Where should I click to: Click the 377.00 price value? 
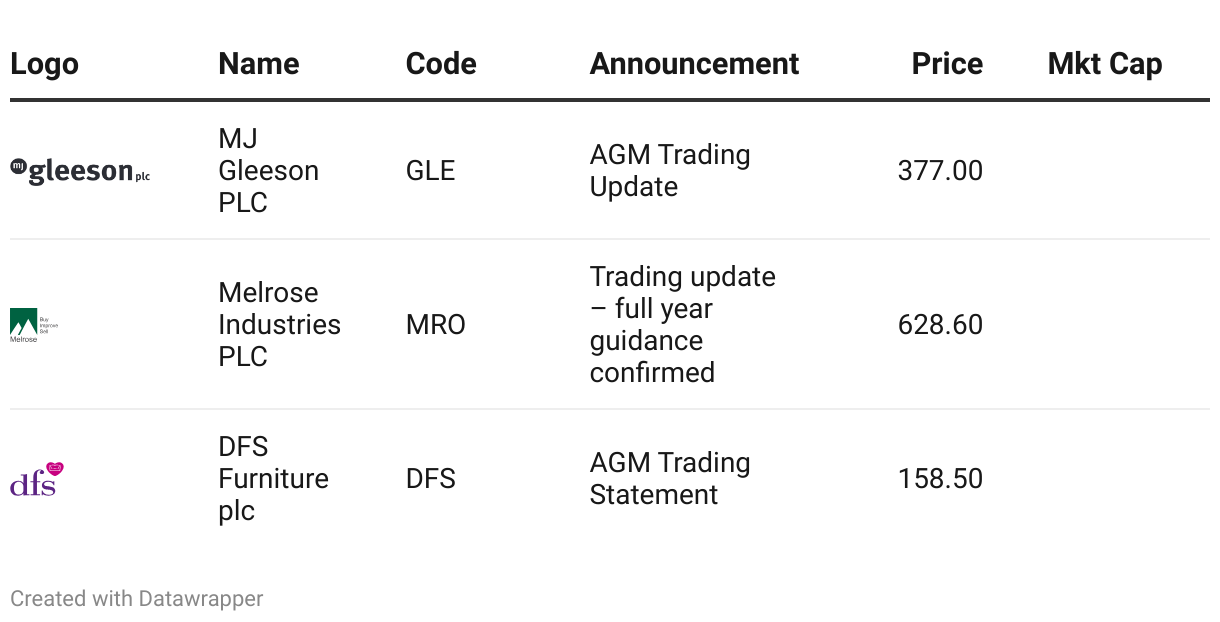pos(940,171)
